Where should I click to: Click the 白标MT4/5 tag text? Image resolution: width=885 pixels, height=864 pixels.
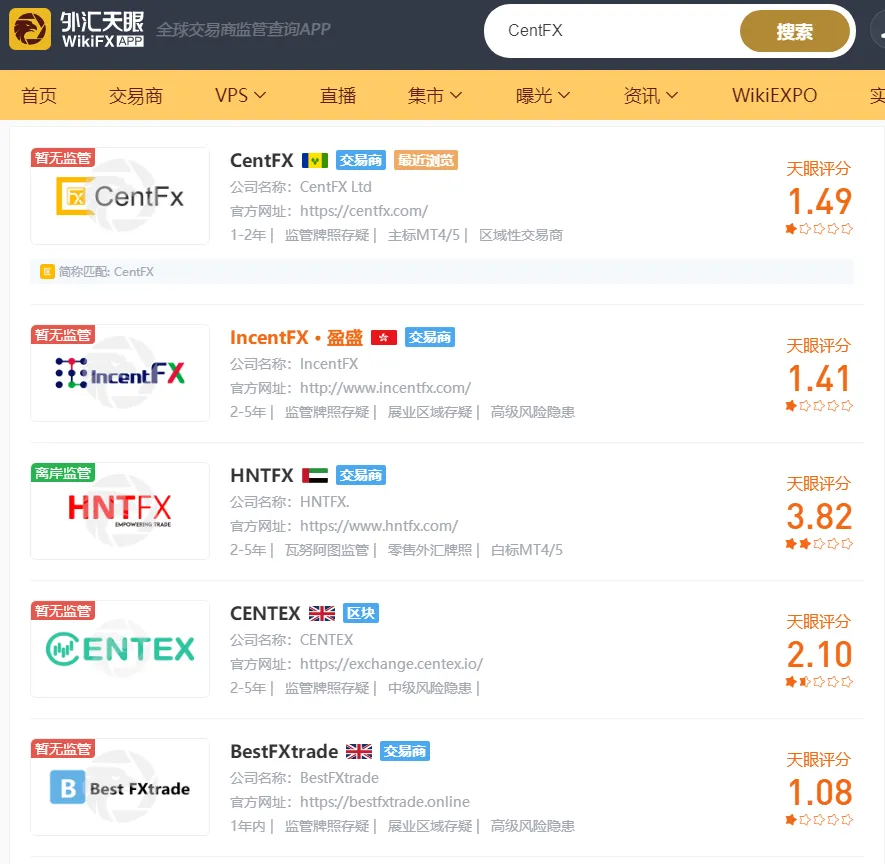[x=527, y=550]
